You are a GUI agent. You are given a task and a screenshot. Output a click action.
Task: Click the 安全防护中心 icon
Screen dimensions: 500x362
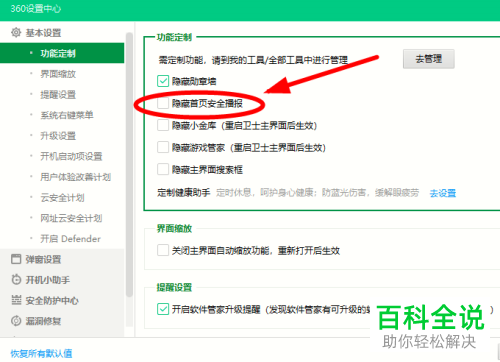16,300
